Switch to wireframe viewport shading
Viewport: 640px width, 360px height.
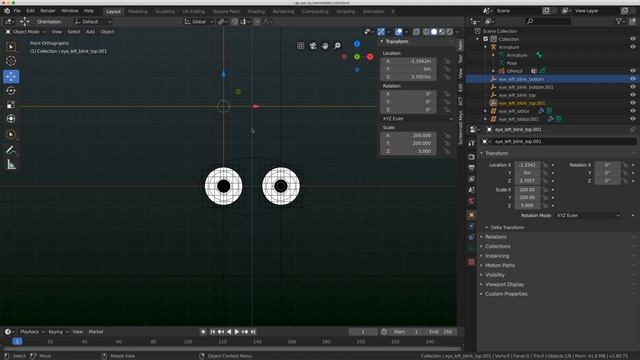(426, 31)
